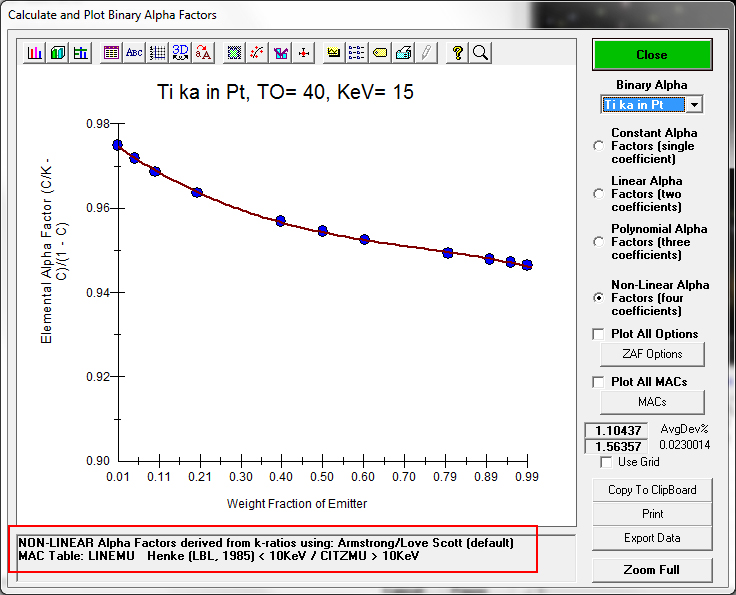Select the magnifying glass zoom icon
The image size is (736, 595).
[480, 53]
